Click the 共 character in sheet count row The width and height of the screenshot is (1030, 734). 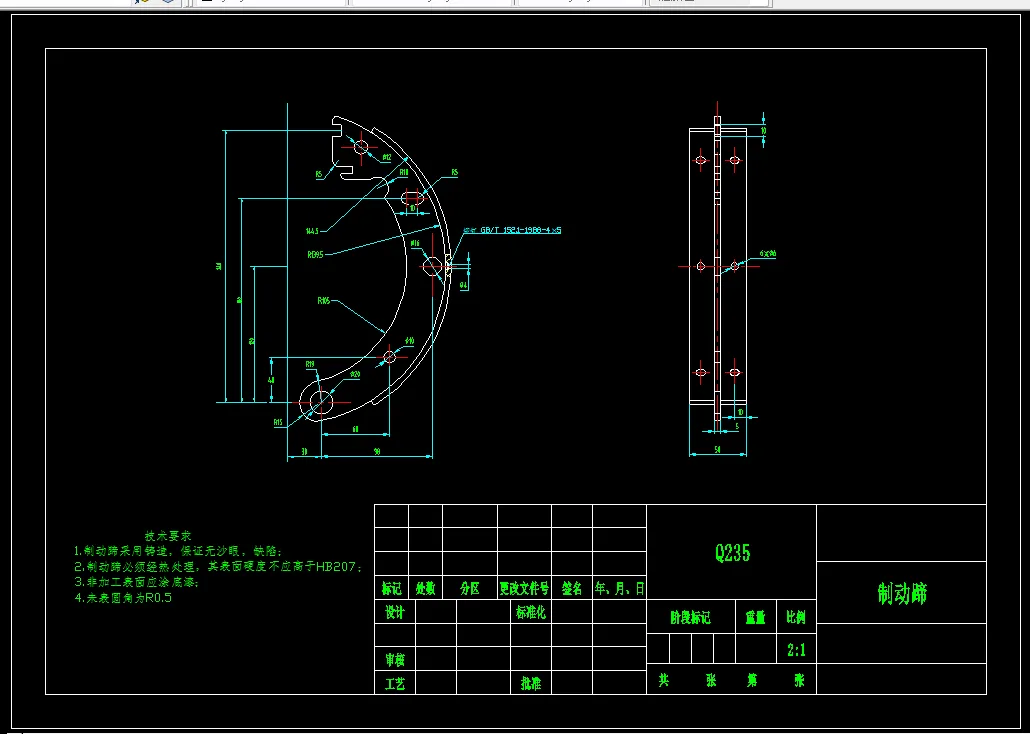[x=664, y=680]
